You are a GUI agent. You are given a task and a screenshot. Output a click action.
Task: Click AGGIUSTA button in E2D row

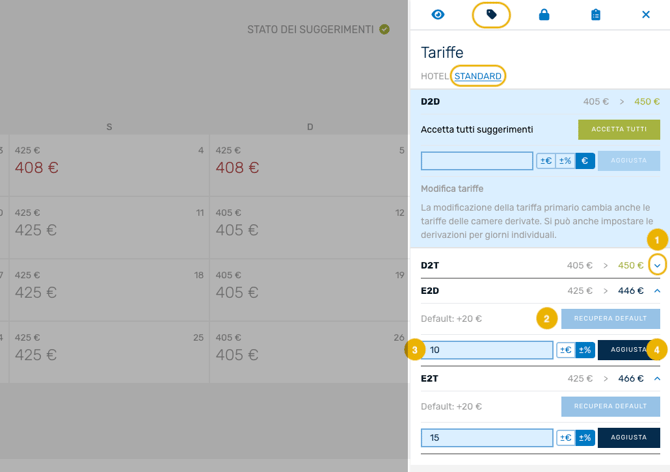tap(629, 350)
